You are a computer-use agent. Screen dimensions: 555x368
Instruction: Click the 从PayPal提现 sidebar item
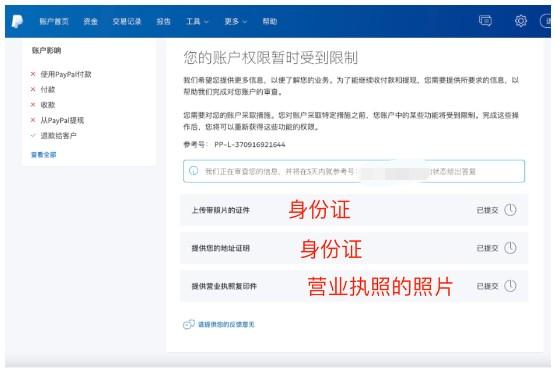pos(62,120)
